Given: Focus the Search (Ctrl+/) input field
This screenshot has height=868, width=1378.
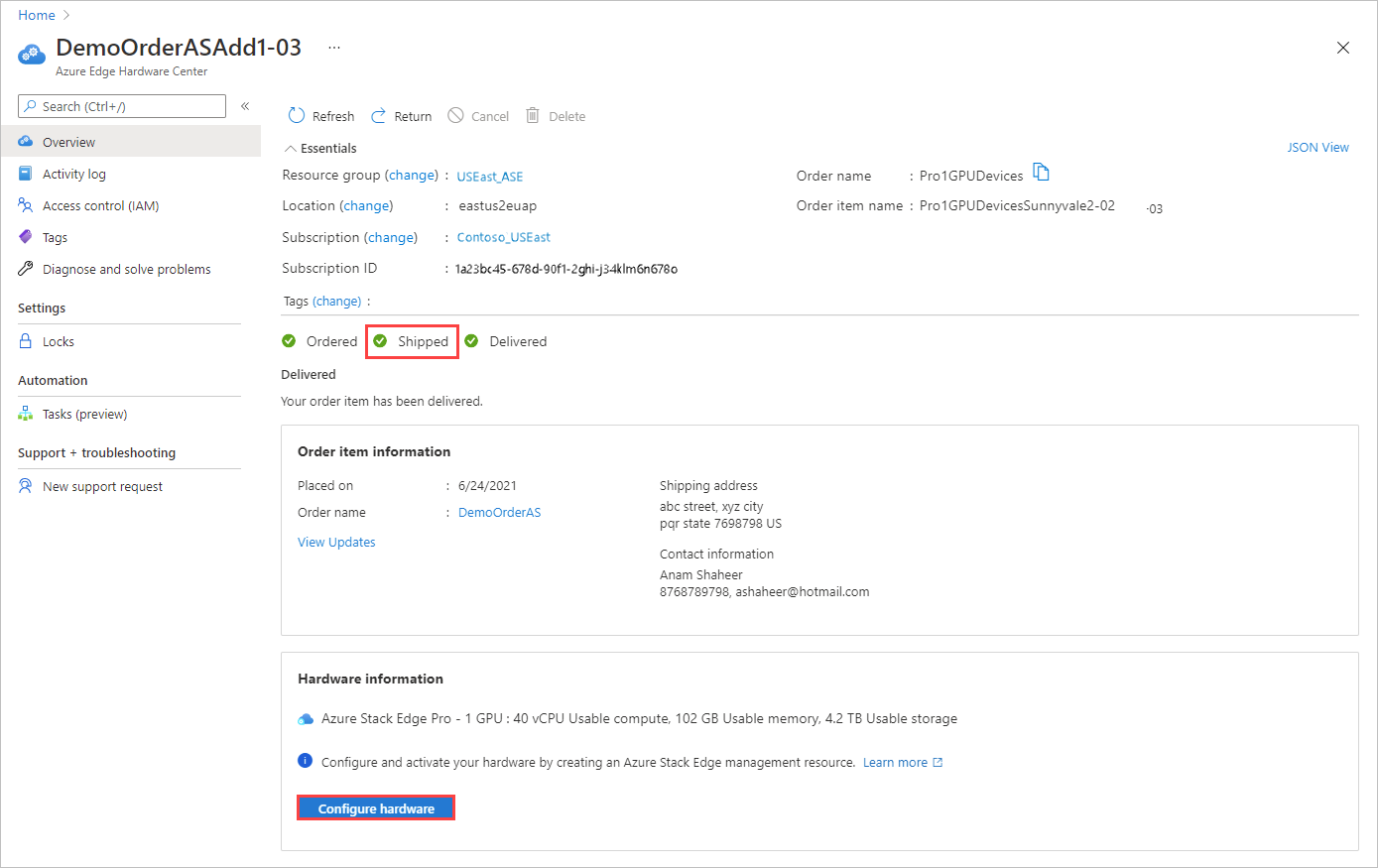Looking at the screenshot, I should click(122, 106).
